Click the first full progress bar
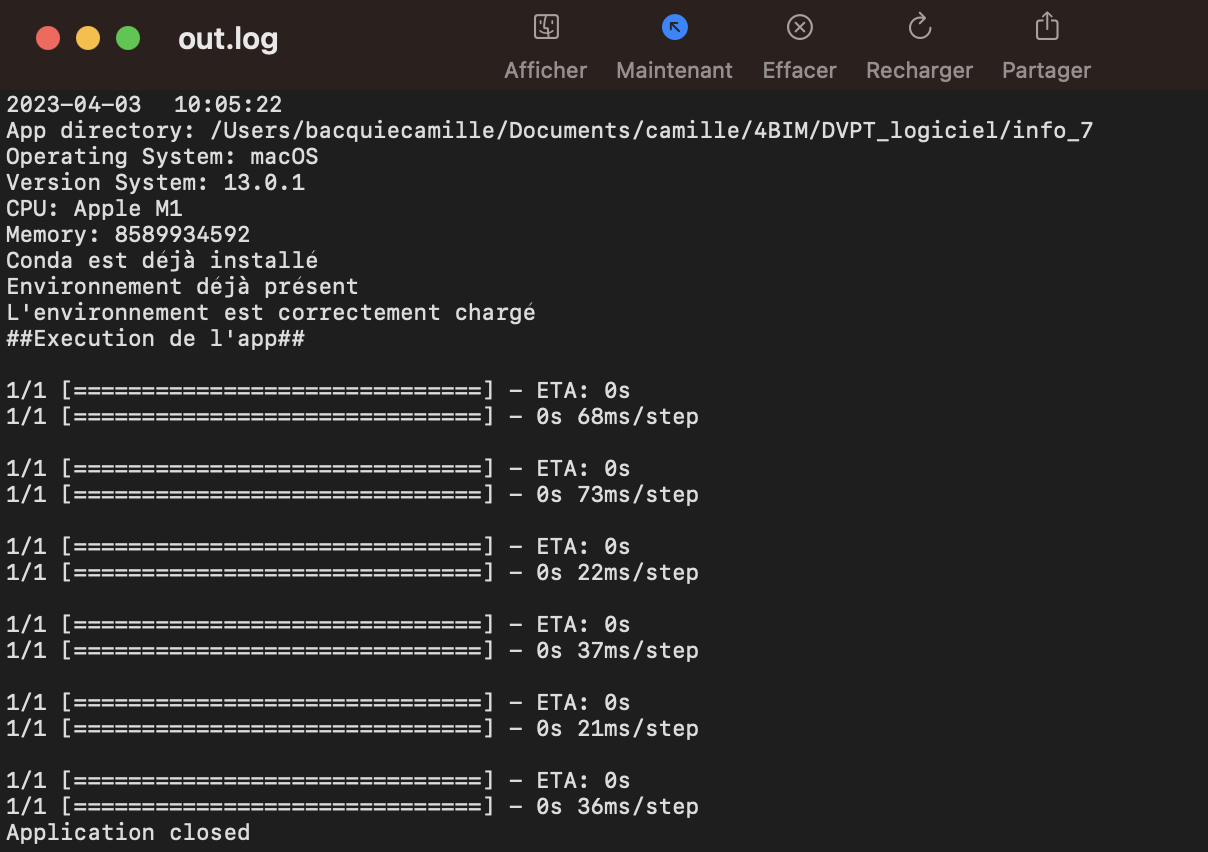The width and height of the screenshot is (1208, 852). (280, 390)
